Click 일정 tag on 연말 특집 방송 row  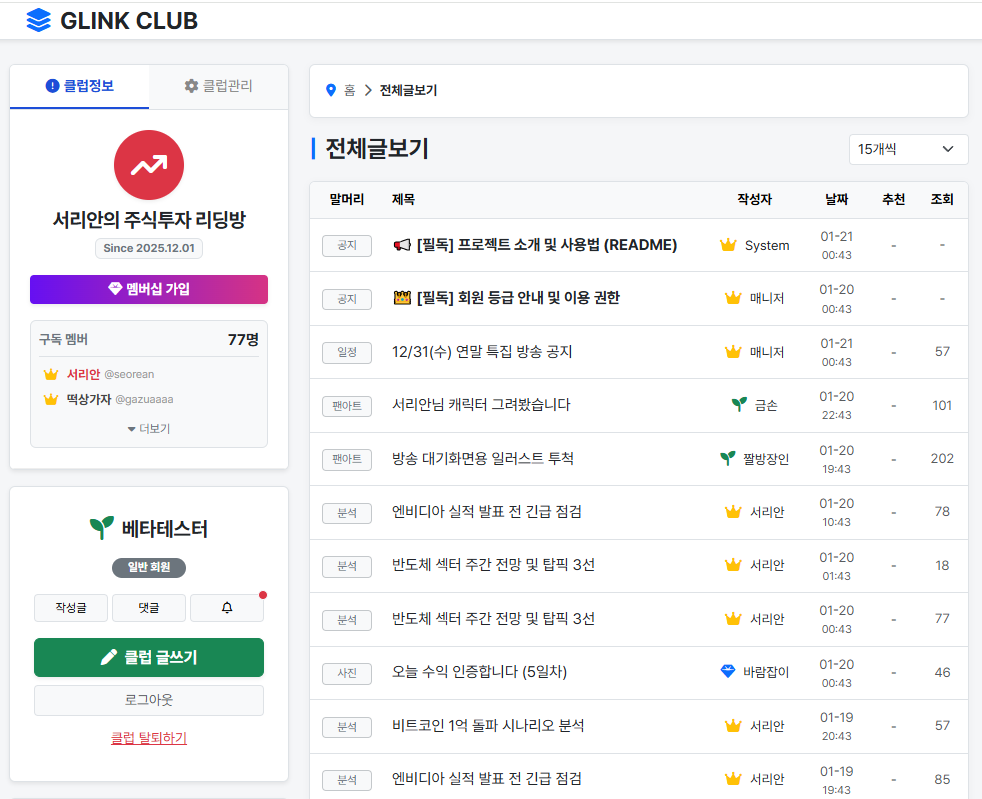click(347, 353)
